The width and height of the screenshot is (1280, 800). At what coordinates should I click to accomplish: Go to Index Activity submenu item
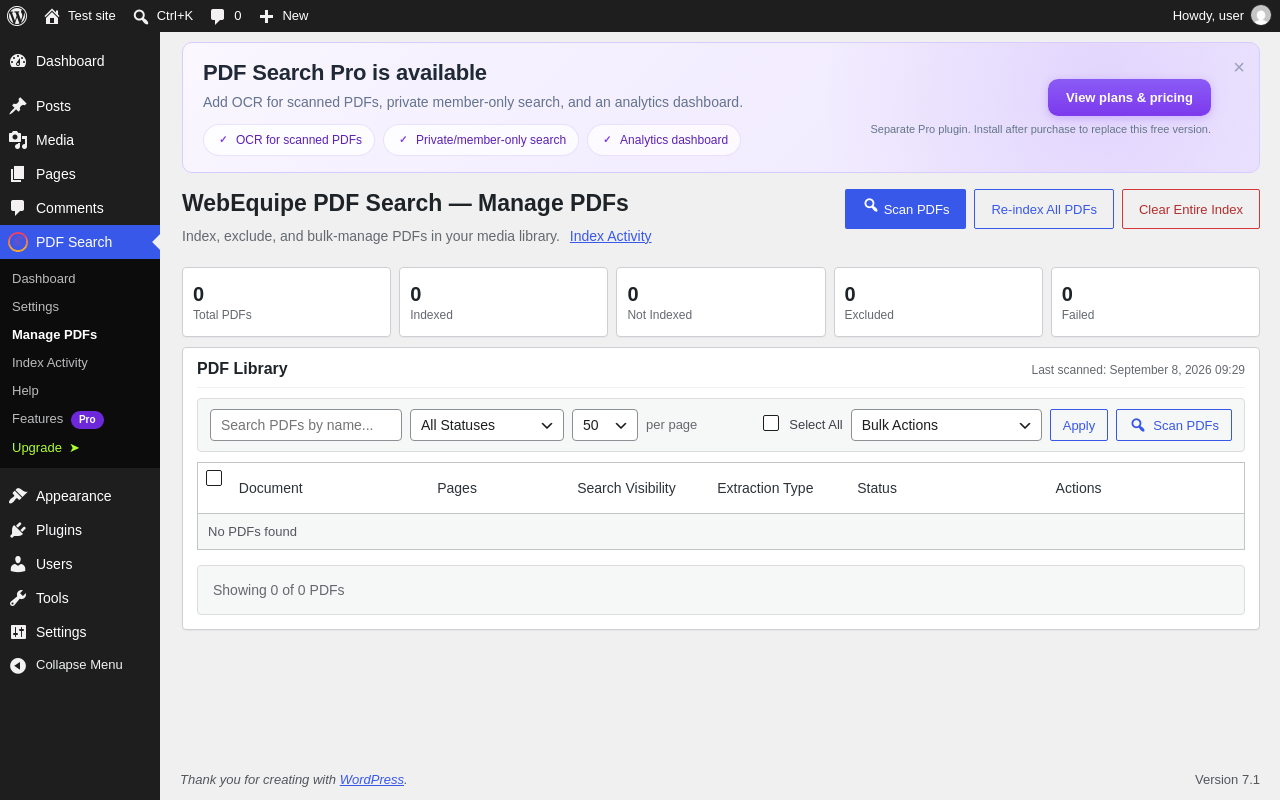[x=50, y=362]
